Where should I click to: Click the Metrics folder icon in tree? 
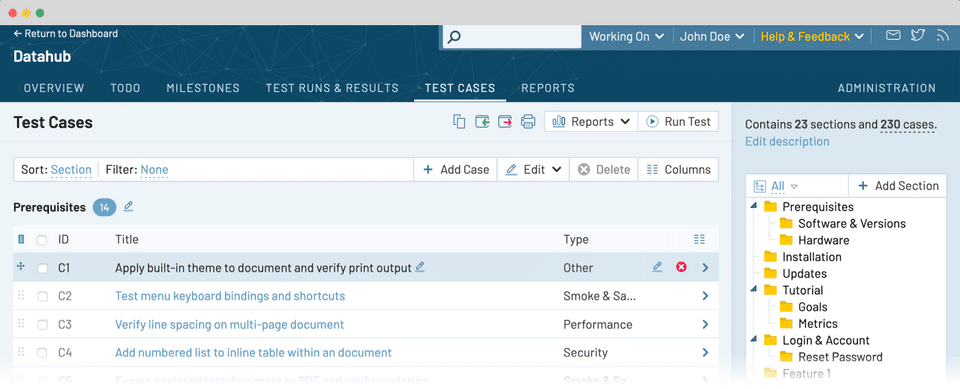pos(786,324)
